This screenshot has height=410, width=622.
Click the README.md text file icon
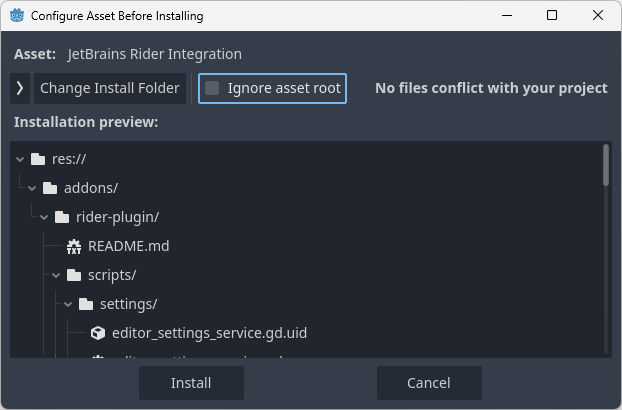74,246
